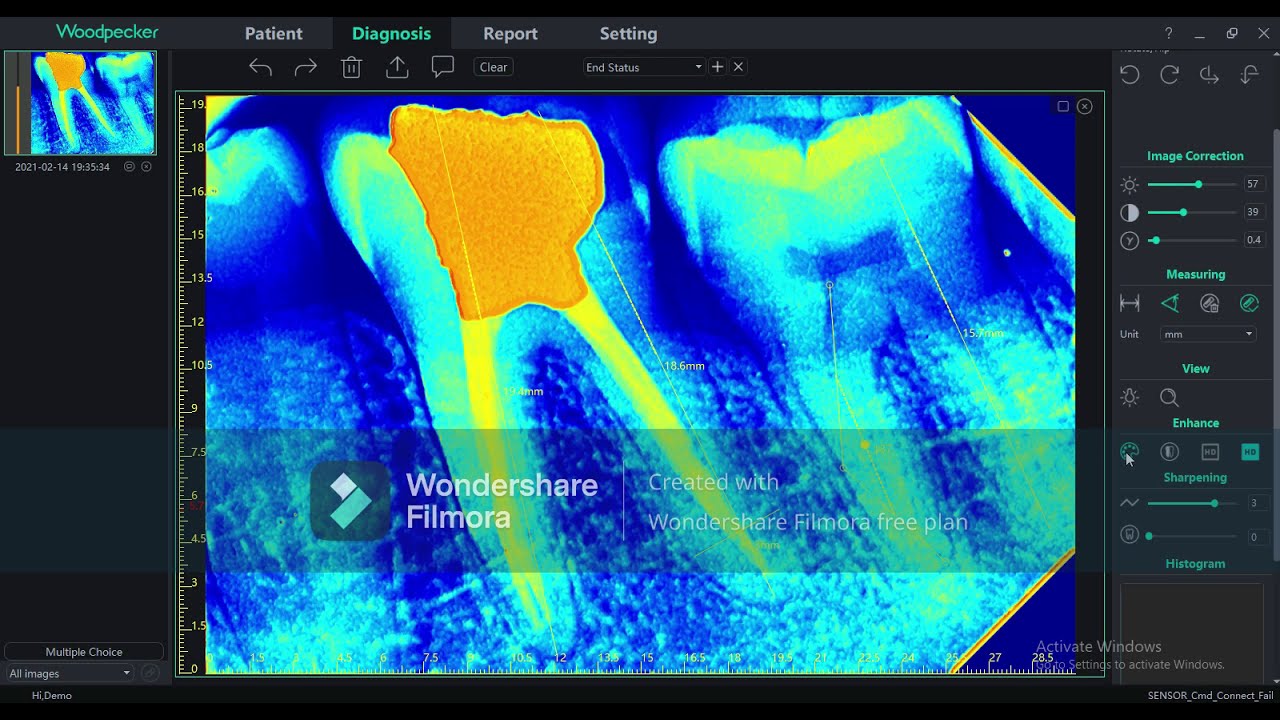Viewport: 1280px width, 720px height.
Task: Click the brightness sun icon
Action: point(1130,185)
